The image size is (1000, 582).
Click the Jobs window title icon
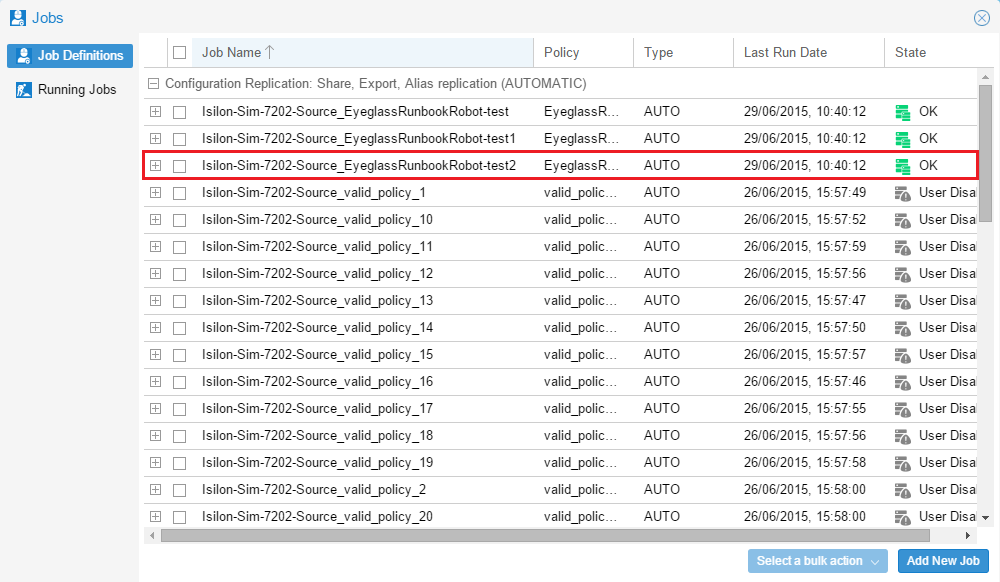tap(18, 18)
